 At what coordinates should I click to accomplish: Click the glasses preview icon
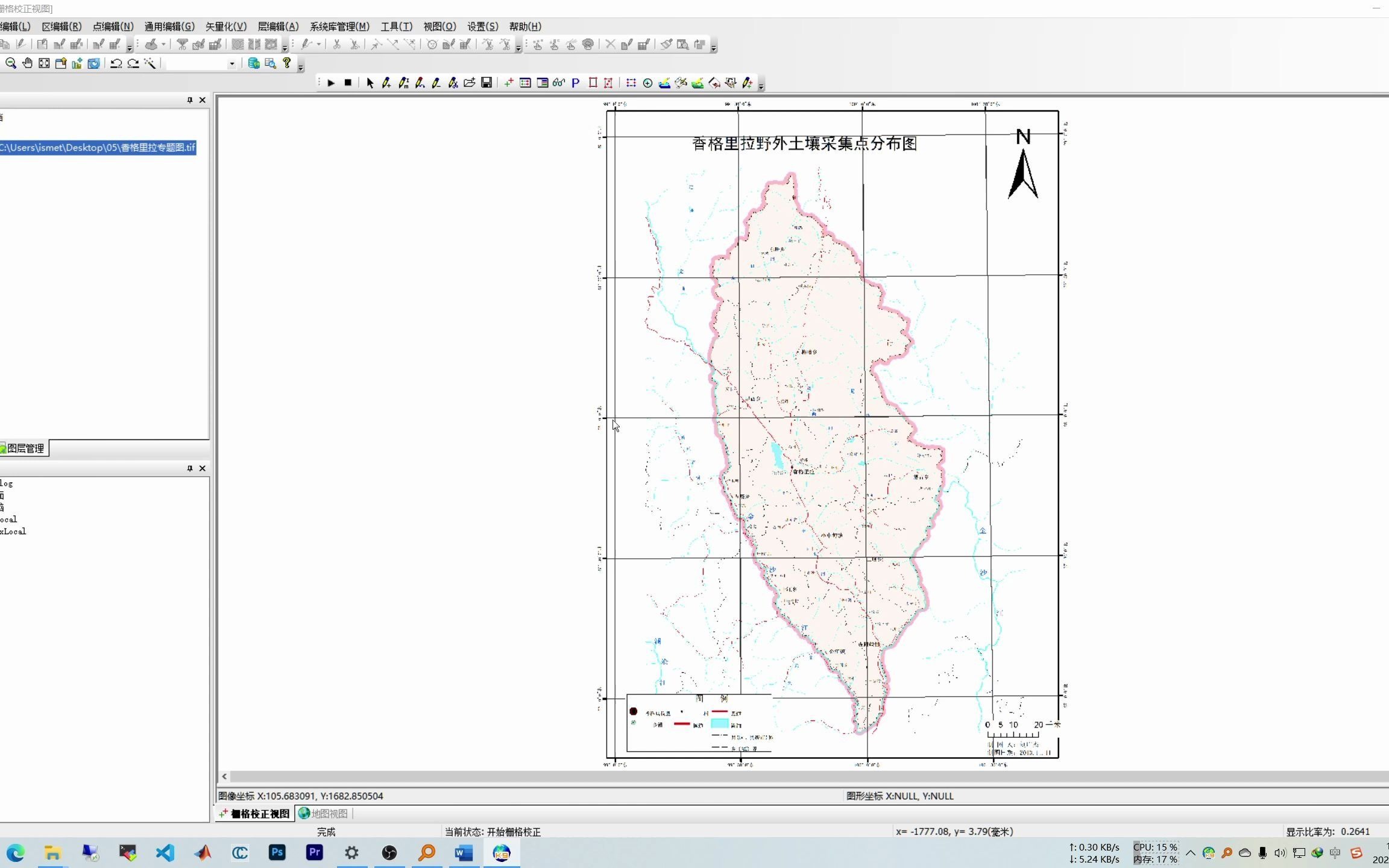point(558,83)
